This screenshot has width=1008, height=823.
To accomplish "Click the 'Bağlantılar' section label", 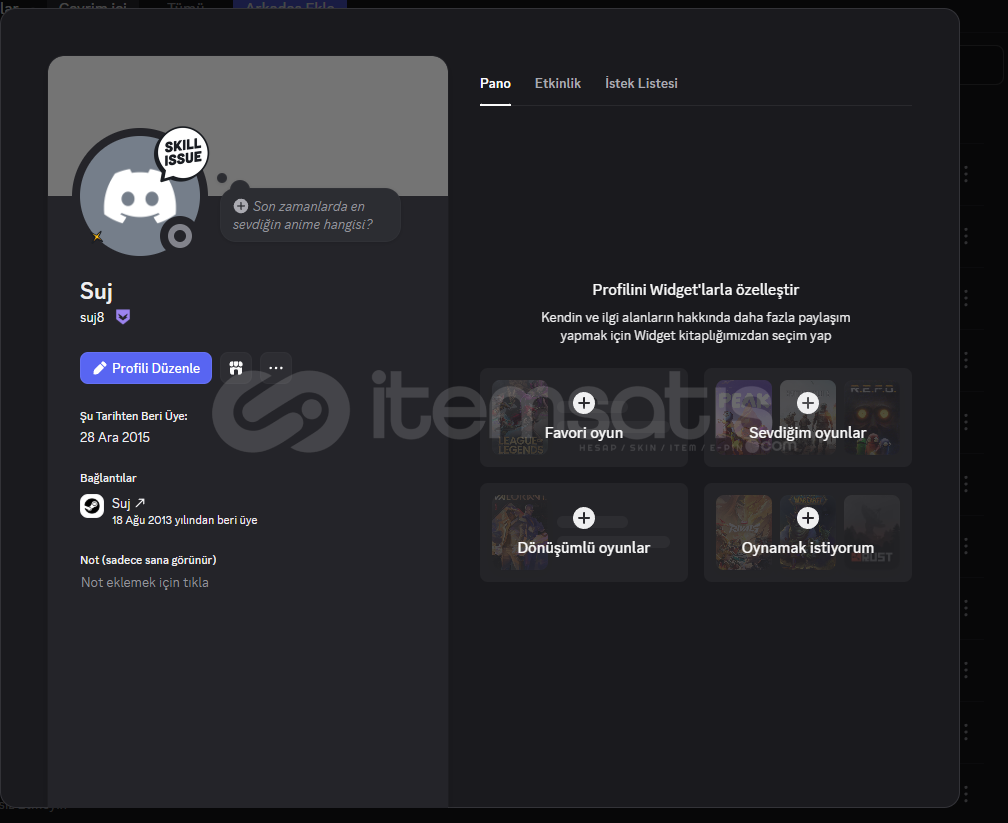I will [108, 478].
